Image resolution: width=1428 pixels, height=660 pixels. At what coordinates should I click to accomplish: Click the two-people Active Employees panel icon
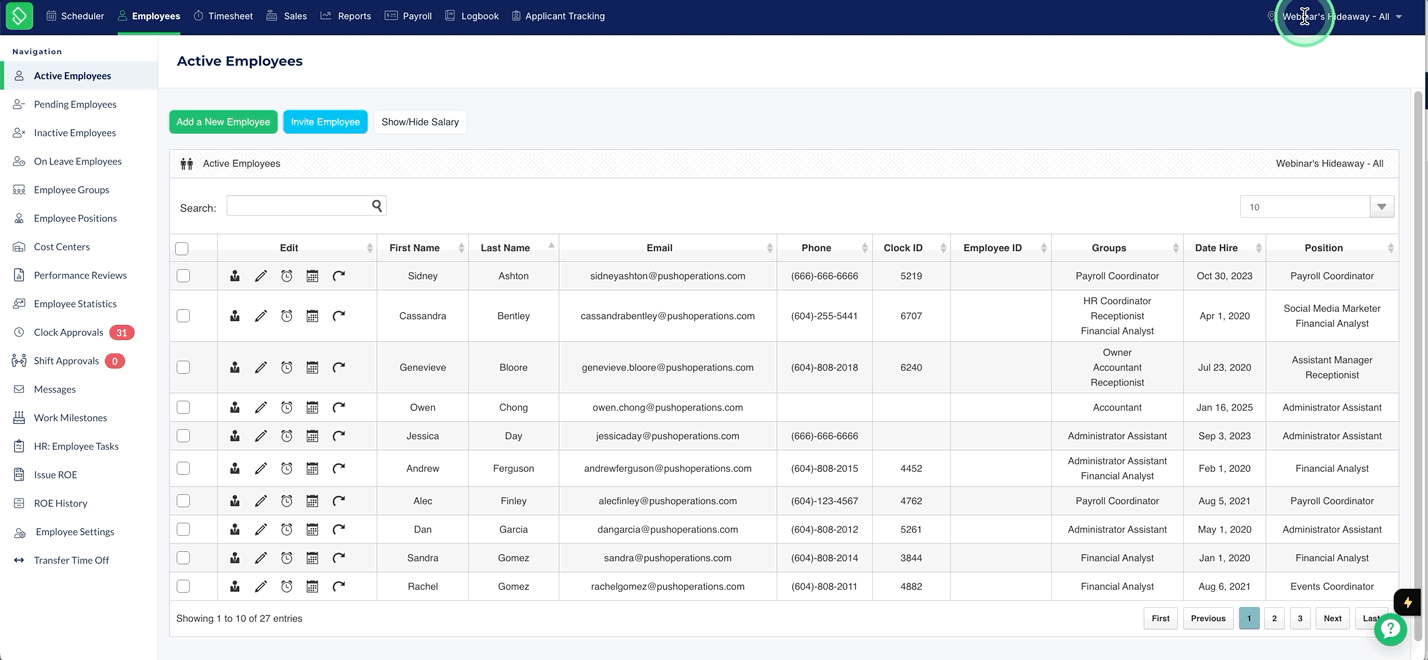186,164
